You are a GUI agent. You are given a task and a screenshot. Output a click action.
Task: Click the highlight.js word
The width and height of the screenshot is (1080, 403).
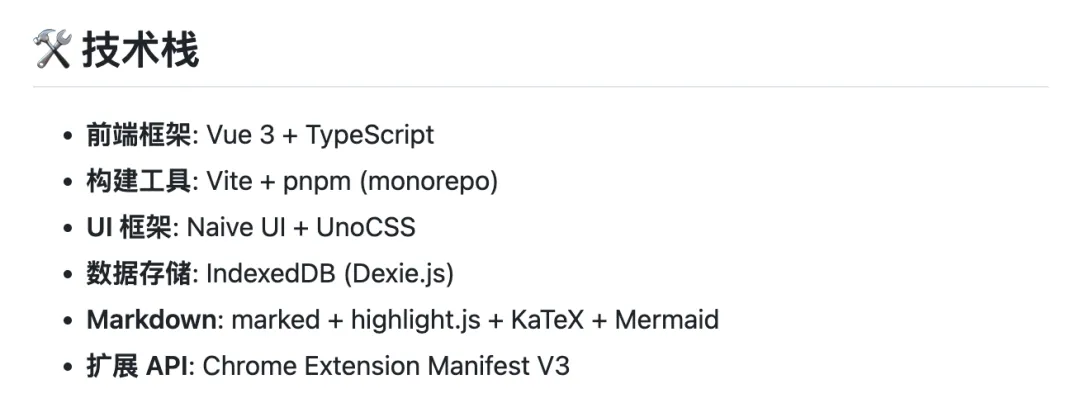tap(416, 320)
